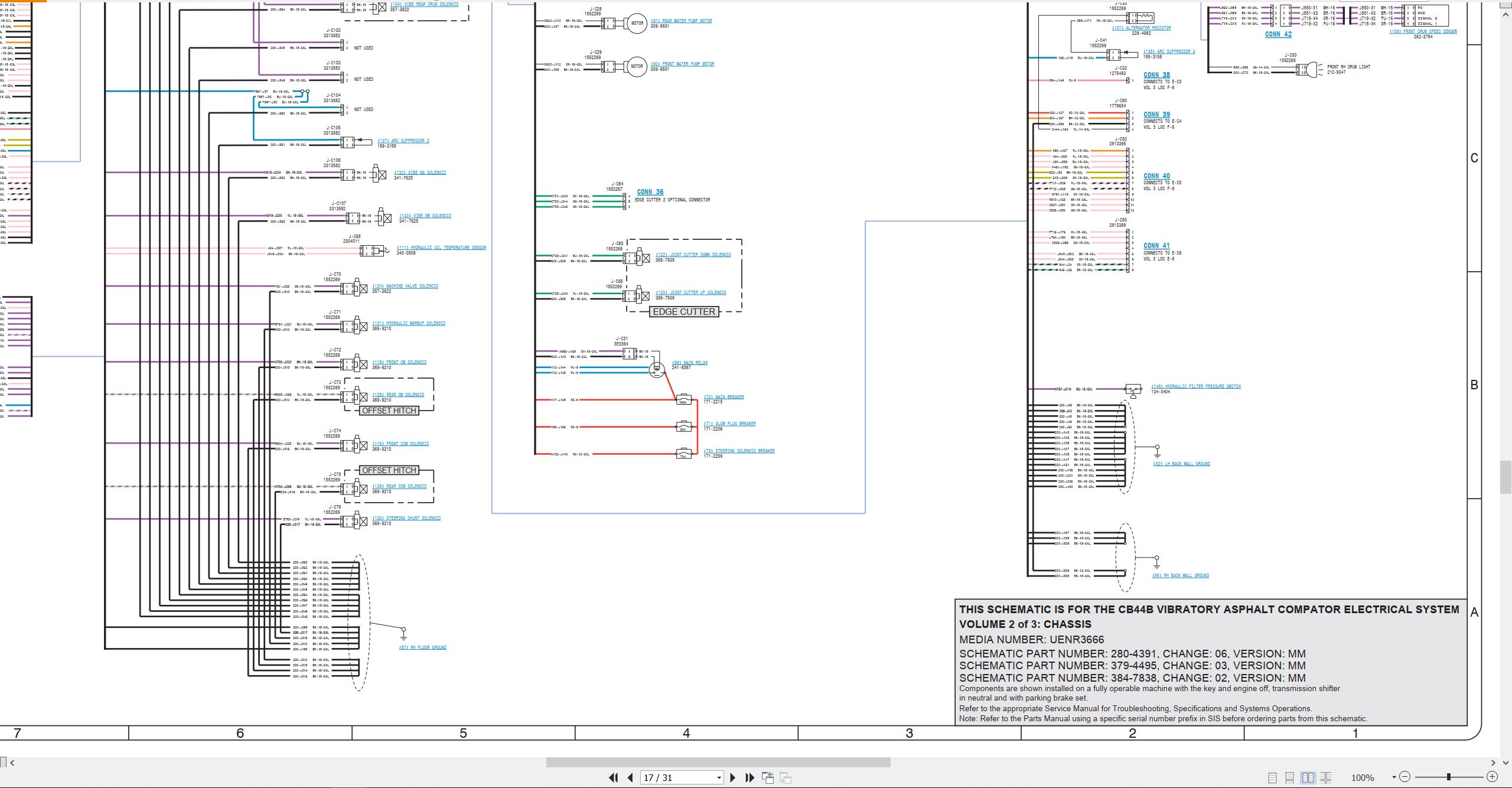Screen dimensions: 1512x788
Task: Open the CONN 36 connector link
Action: click(x=650, y=192)
